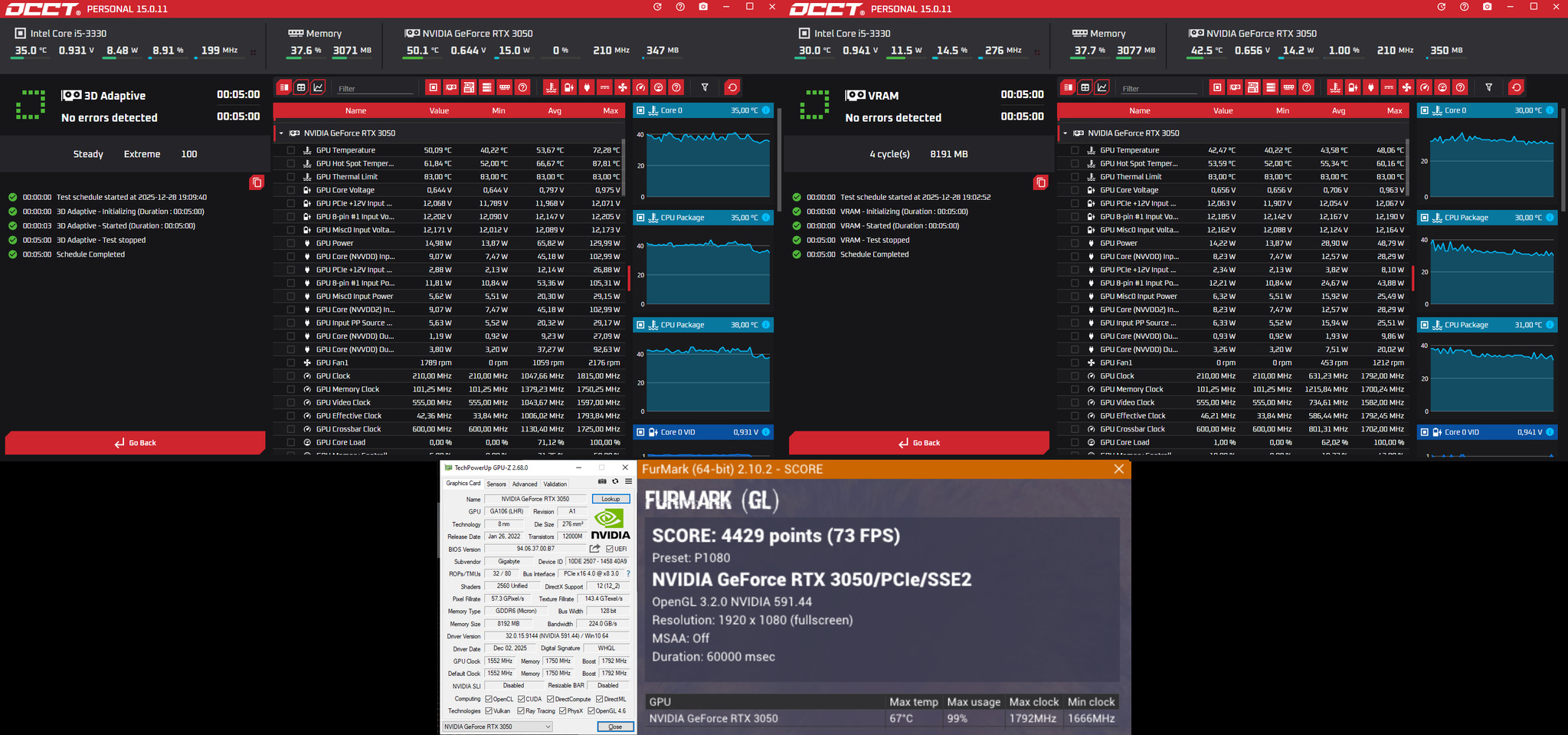Open Graphics Card tab in GPU-Z

(463, 484)
